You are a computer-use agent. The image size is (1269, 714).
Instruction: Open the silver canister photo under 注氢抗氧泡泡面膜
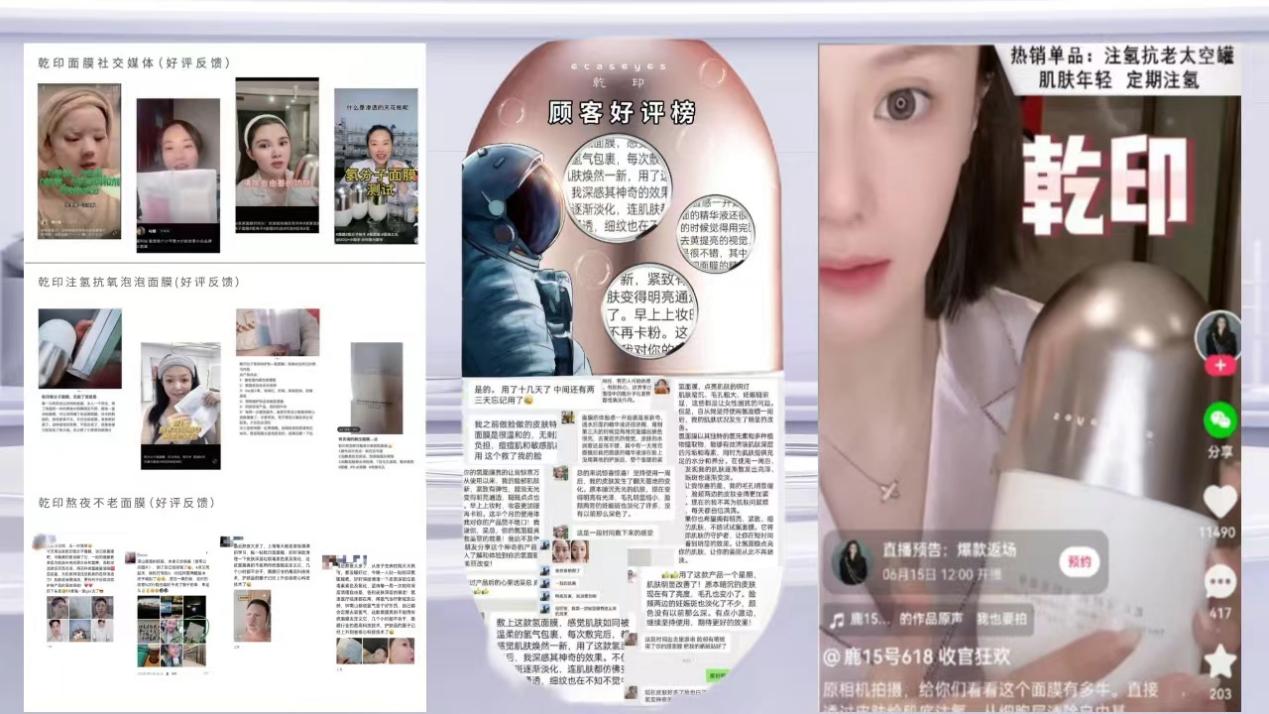pyautogui.click(x=79, y=348)
